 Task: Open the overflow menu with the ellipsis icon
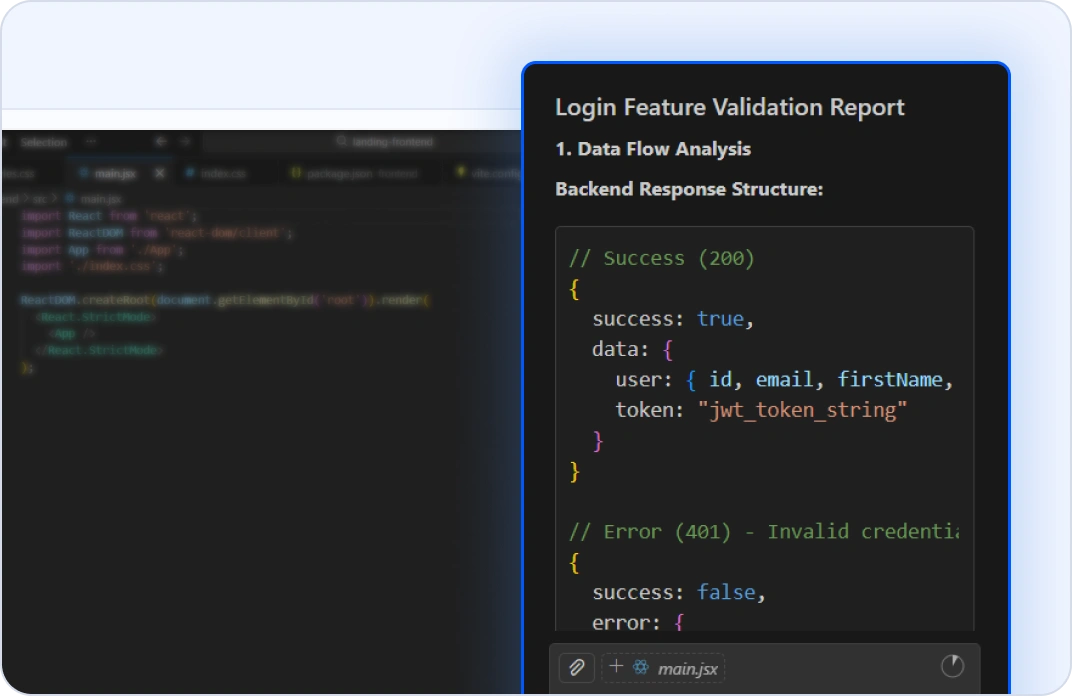[x=89, y=142]
